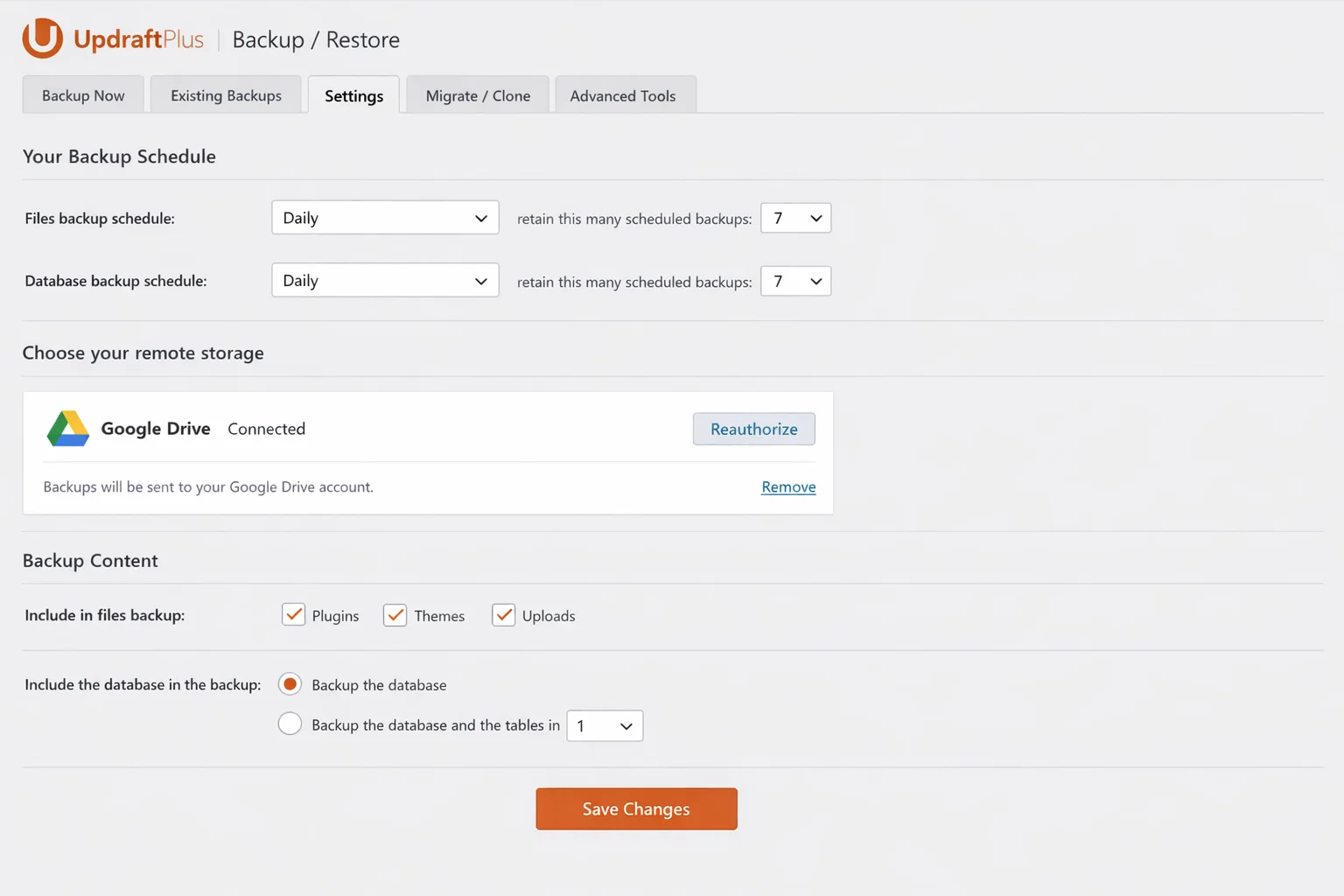Screen dimensions: 1344x896
Task: Toggle the Uploads checkbox
Action: tap(503, 615)
